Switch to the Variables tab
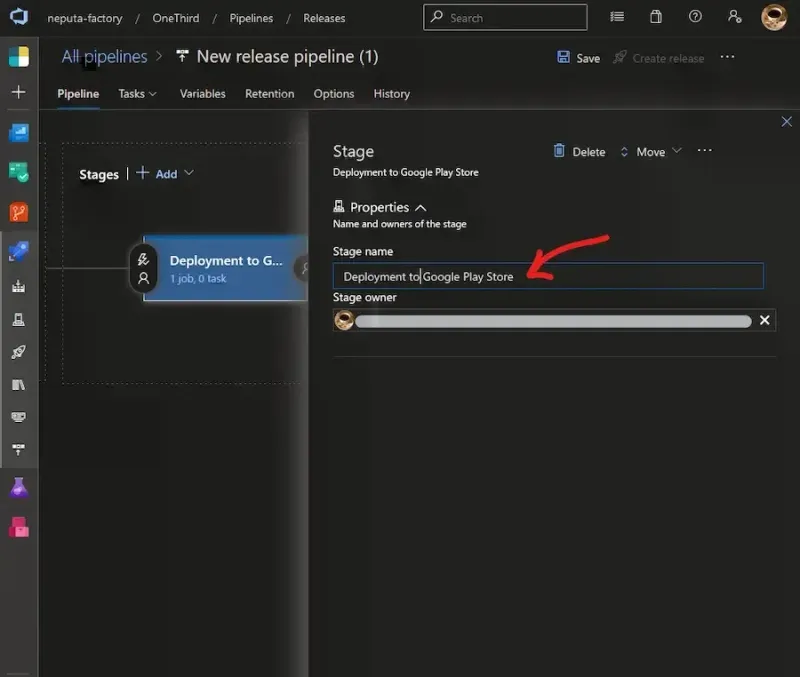The width and height of the screenshot is (800, 677). pyautogui.click(x=202, y=94)
